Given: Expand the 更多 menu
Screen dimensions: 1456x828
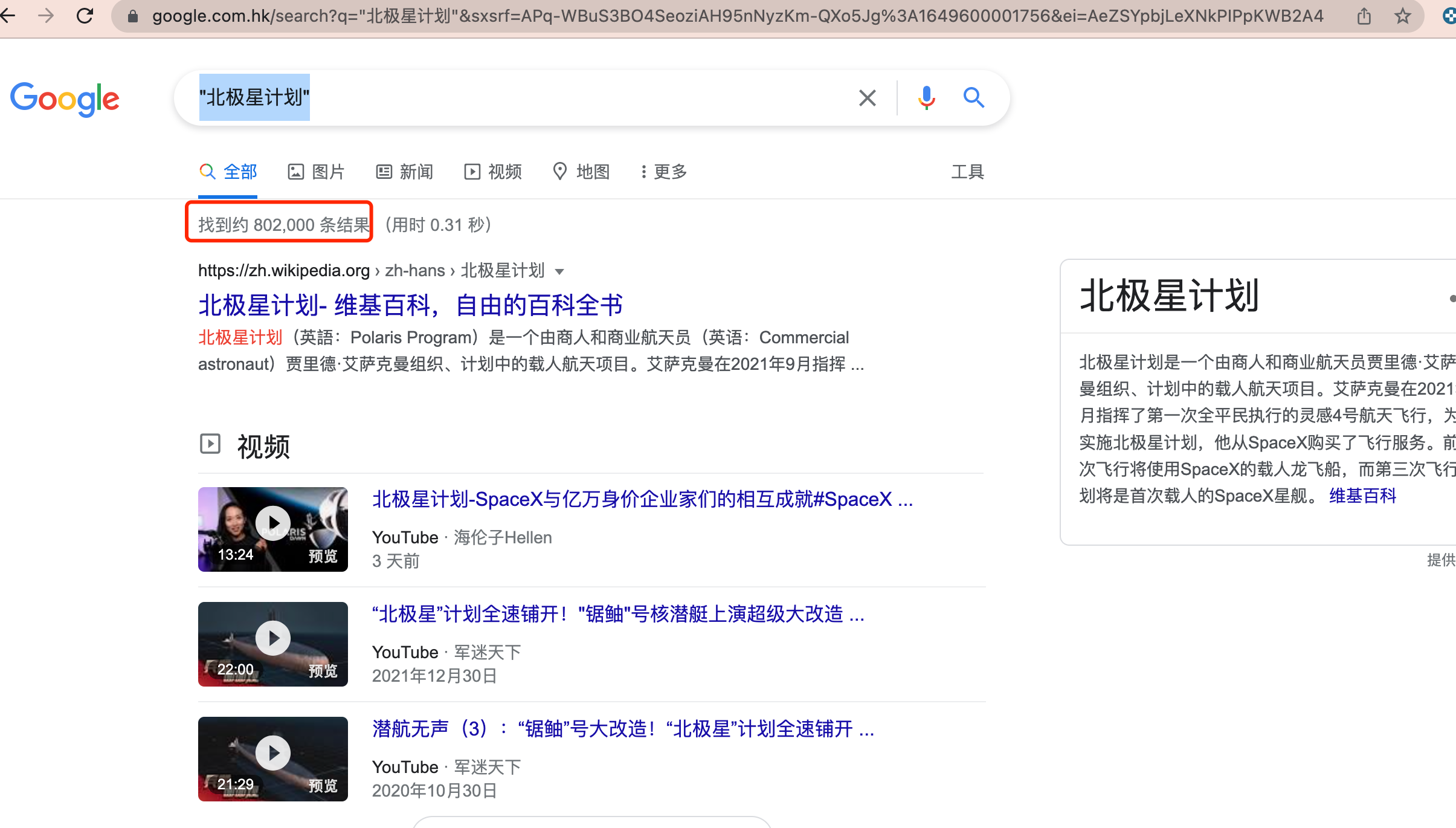Looking at the screenshot, I should click(x=664, y=172).
